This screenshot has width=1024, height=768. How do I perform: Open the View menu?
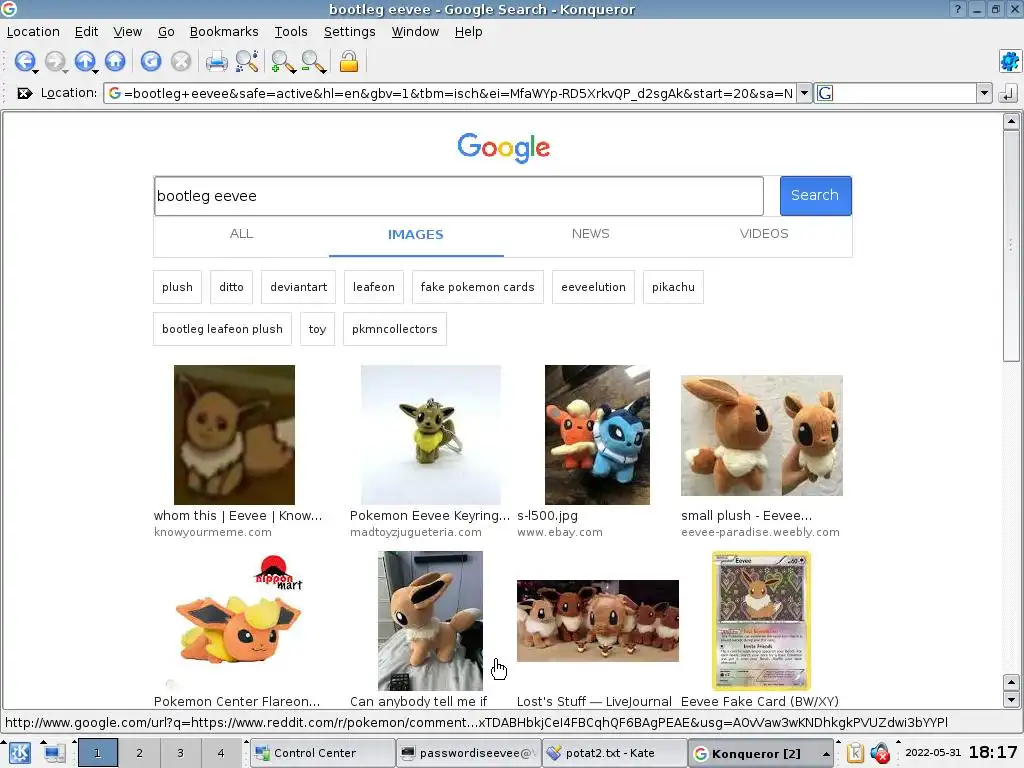tap(127, 31)
